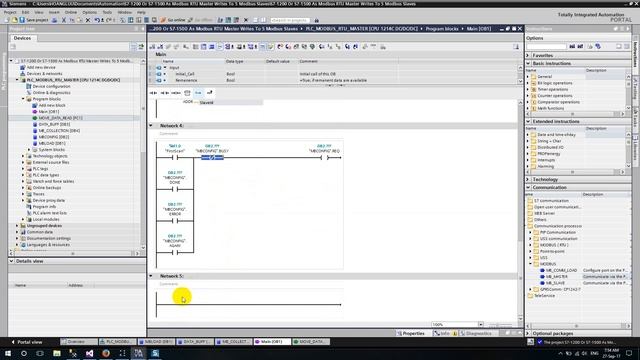Expand the Optional packages section
Viewport: 640px width, 360px height.
coord(528,333)
